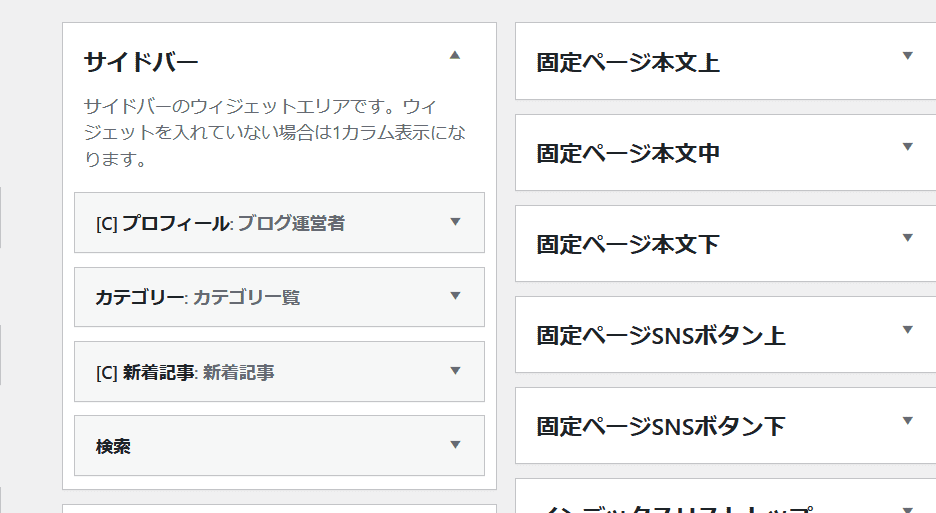The image size is (936, 513).
Task: Expand the 固定ページ本文下 area arrow
Action: [908, 238]
